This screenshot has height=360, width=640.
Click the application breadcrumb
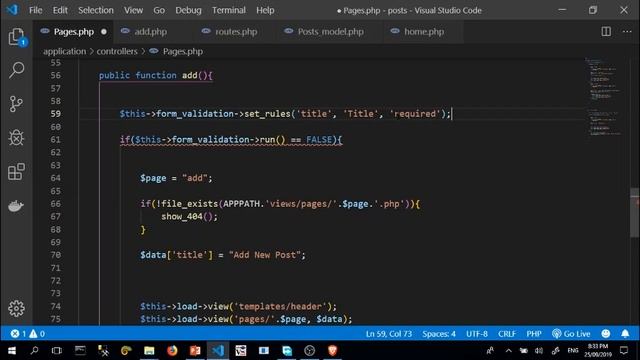click(64, 51)
